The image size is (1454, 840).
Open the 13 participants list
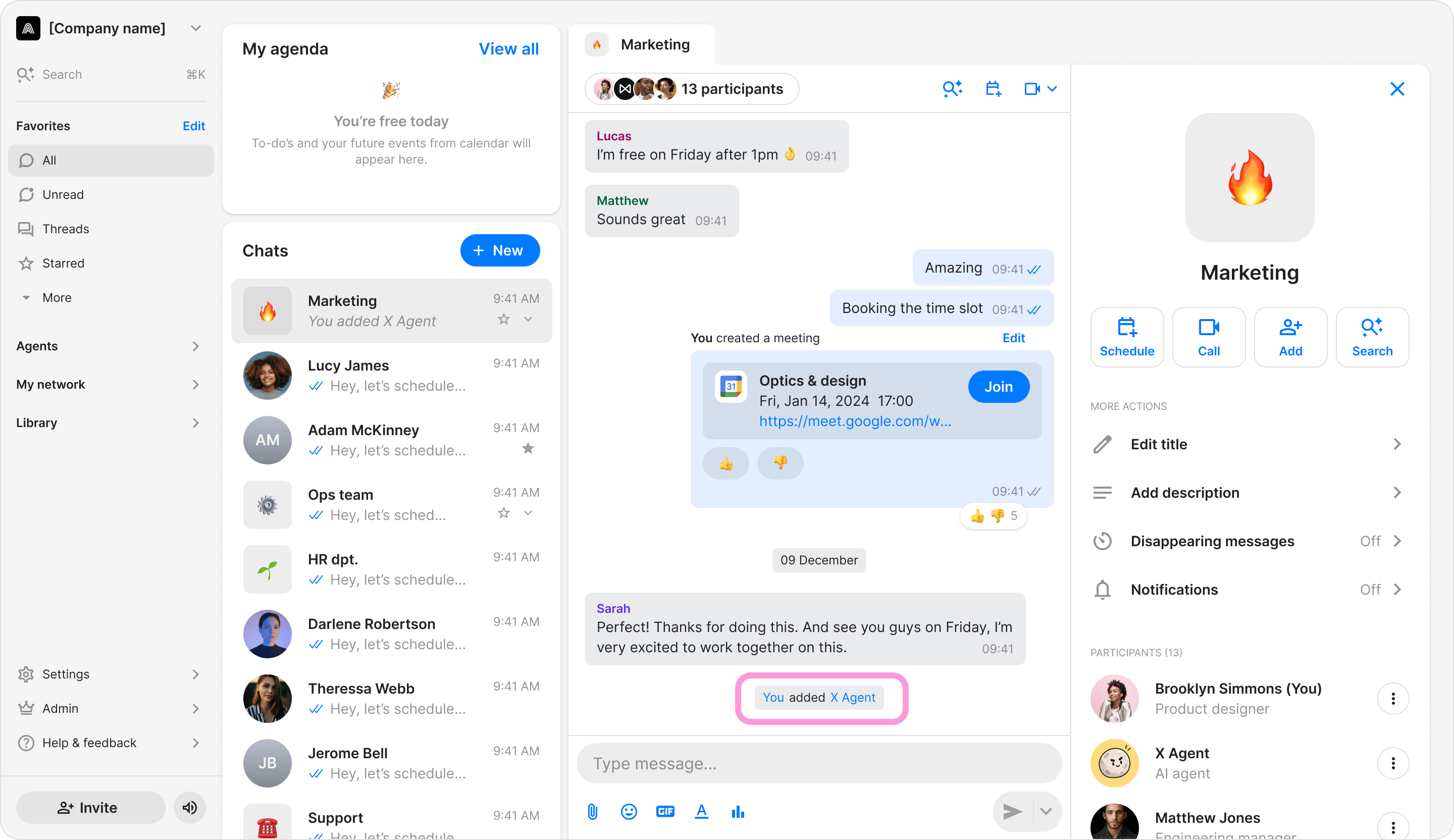(692, 89)
